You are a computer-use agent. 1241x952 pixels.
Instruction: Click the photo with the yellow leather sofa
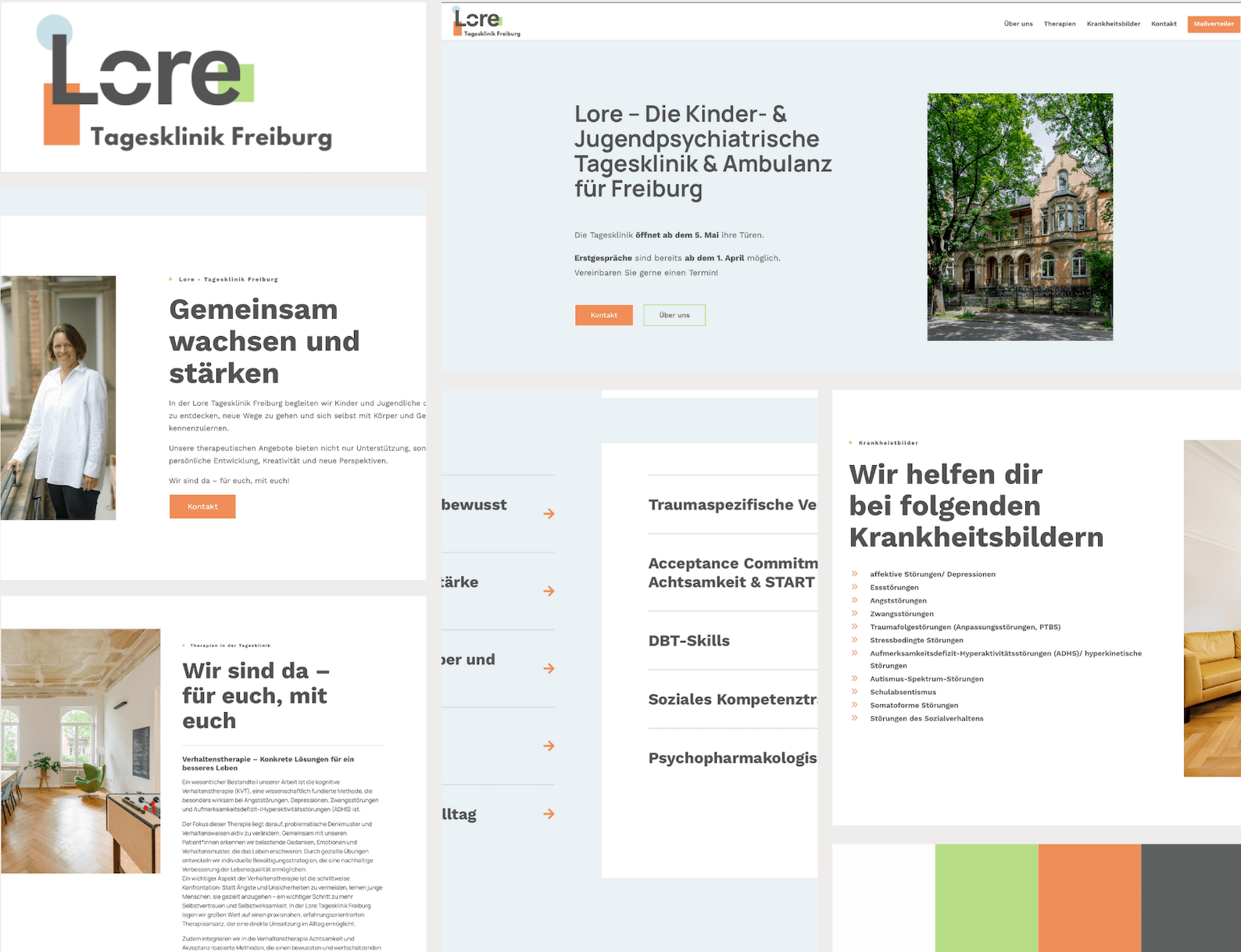pyautogui.click(x=1212, y=608)
